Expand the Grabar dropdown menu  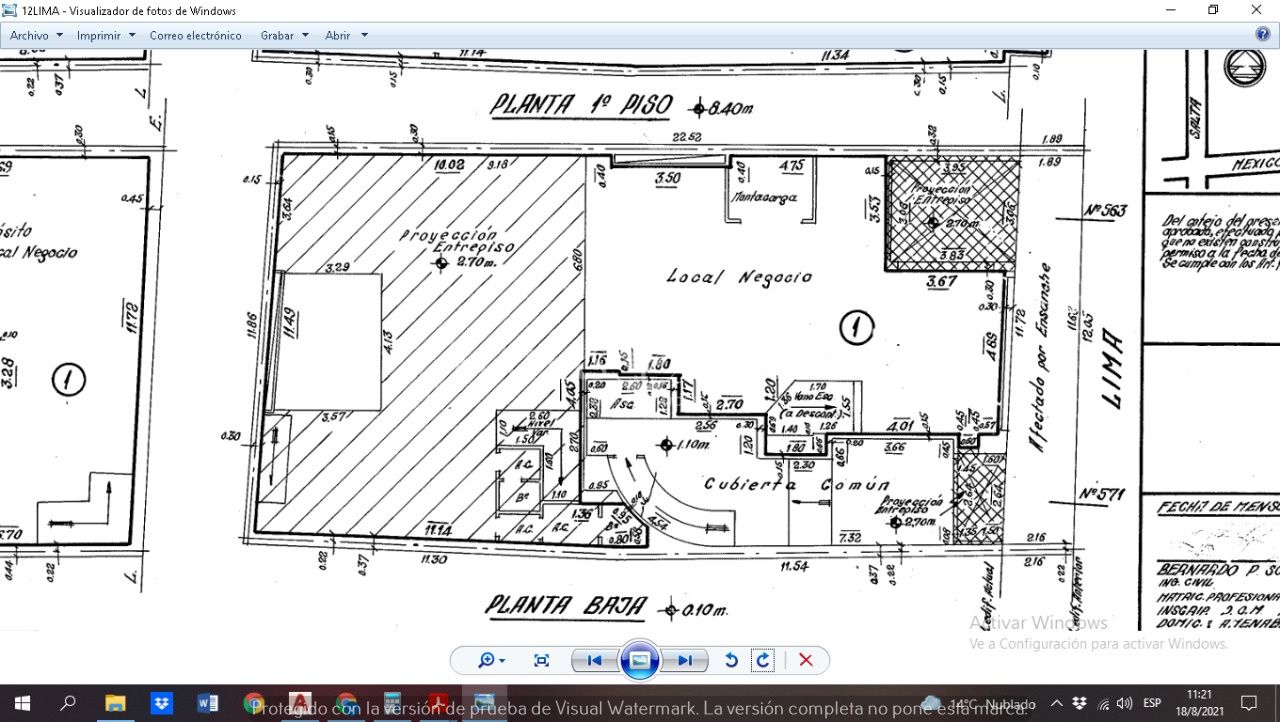[x=284, y=35]
